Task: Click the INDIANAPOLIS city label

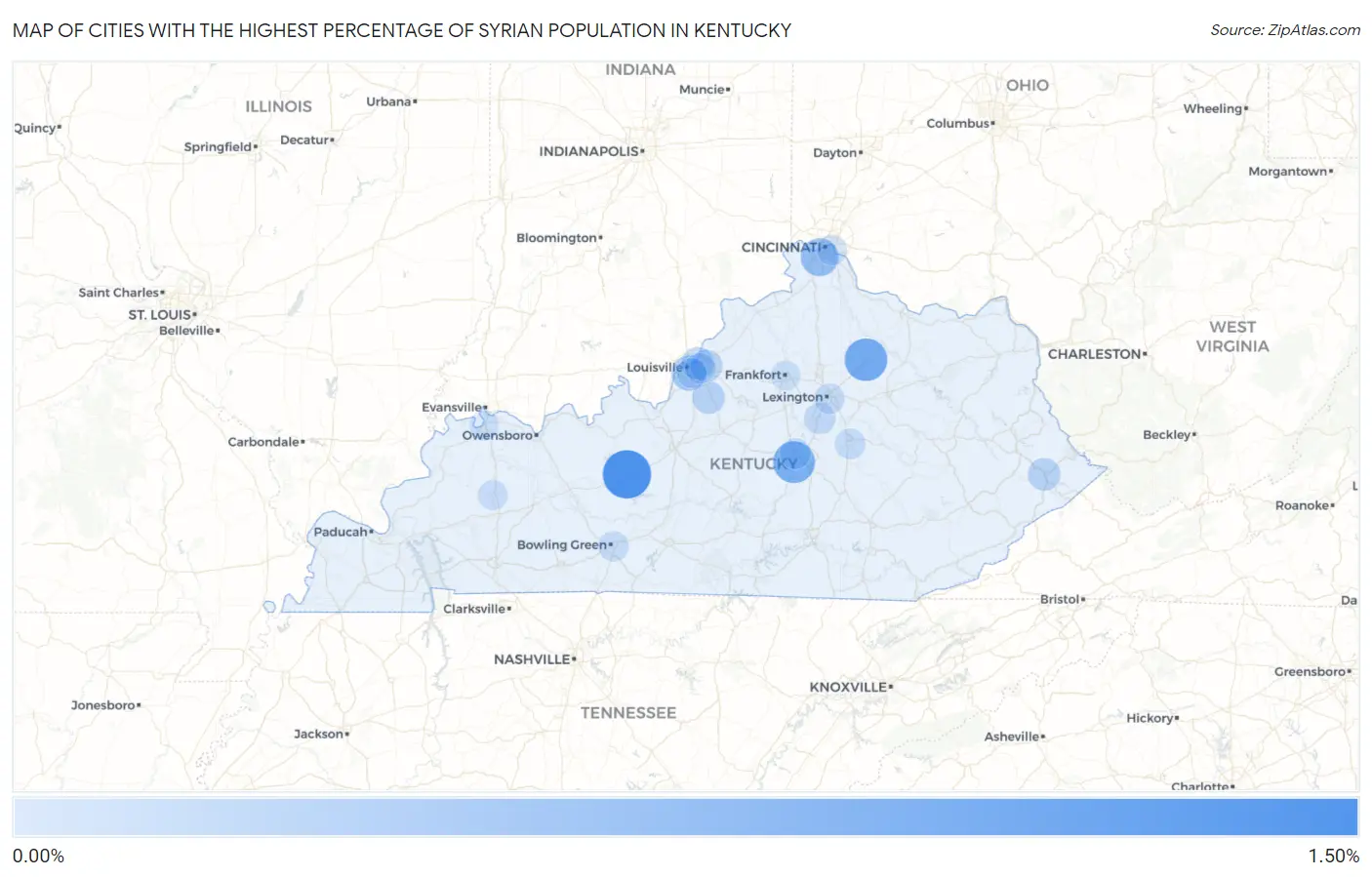Action: 589,151
